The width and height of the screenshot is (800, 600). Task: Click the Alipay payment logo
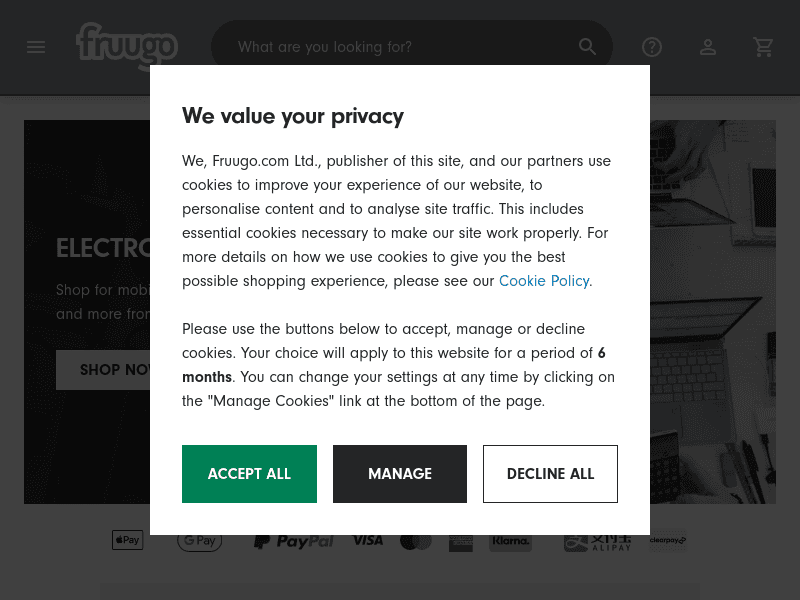coord(597,542)
